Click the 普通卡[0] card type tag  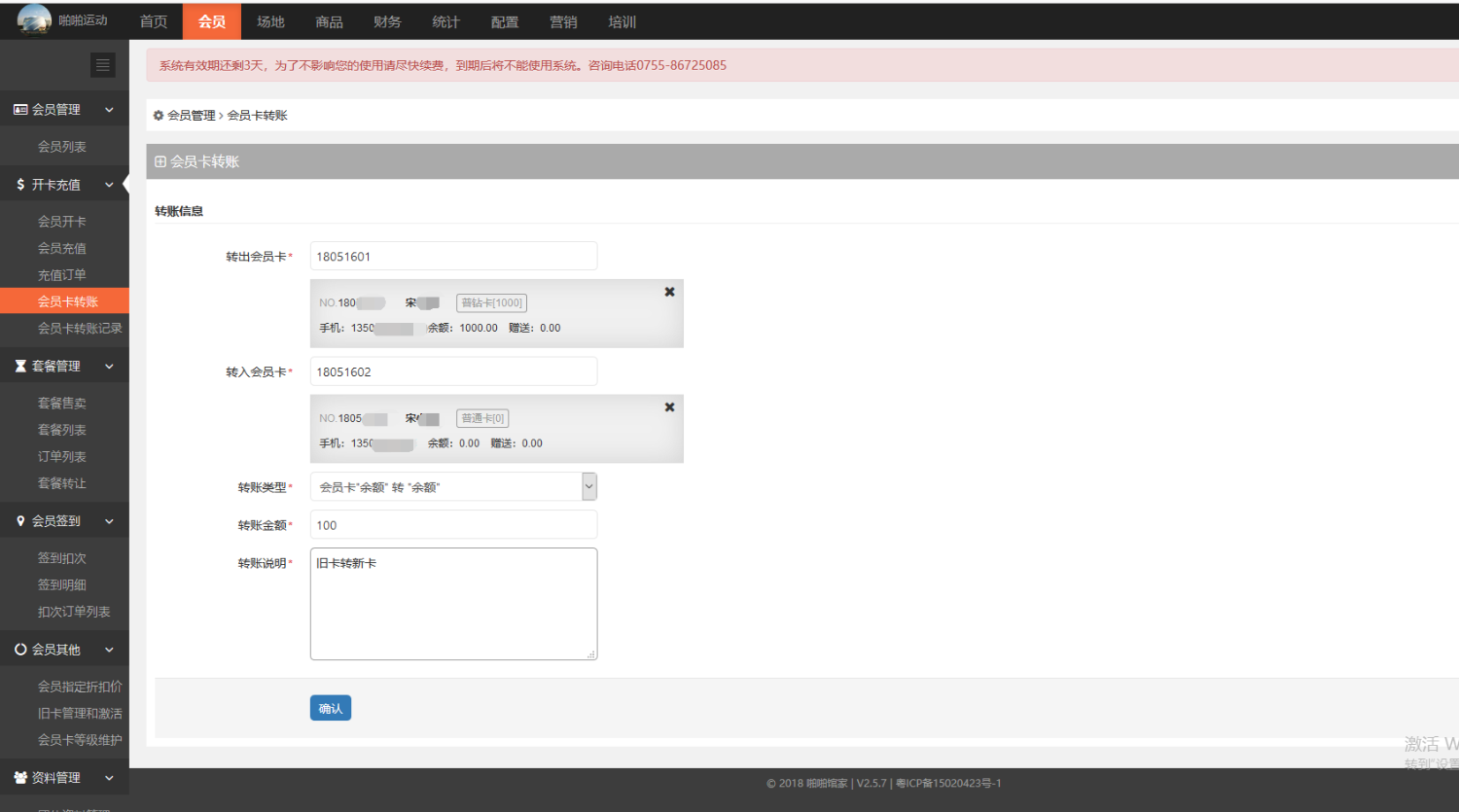point(482,418)
